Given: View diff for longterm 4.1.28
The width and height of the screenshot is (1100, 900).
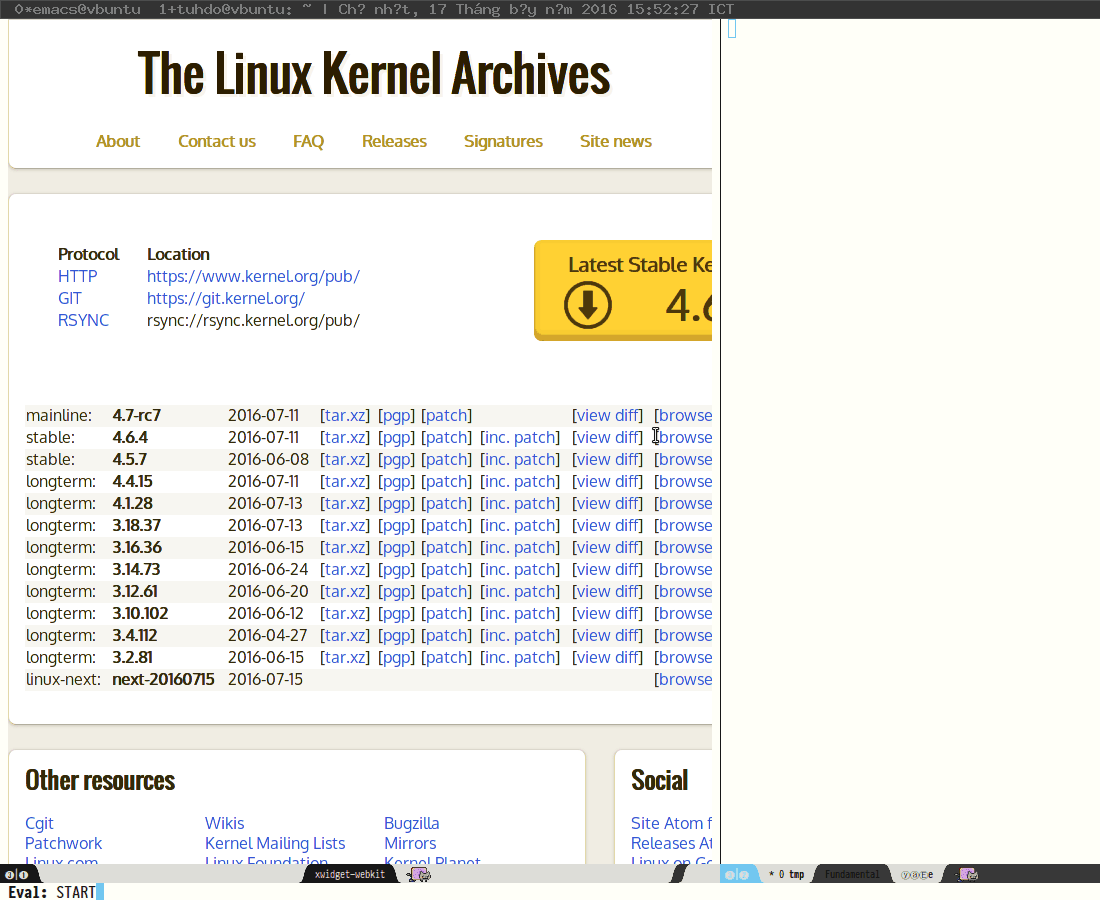Looking at the screenshot, I should (608, 504).
